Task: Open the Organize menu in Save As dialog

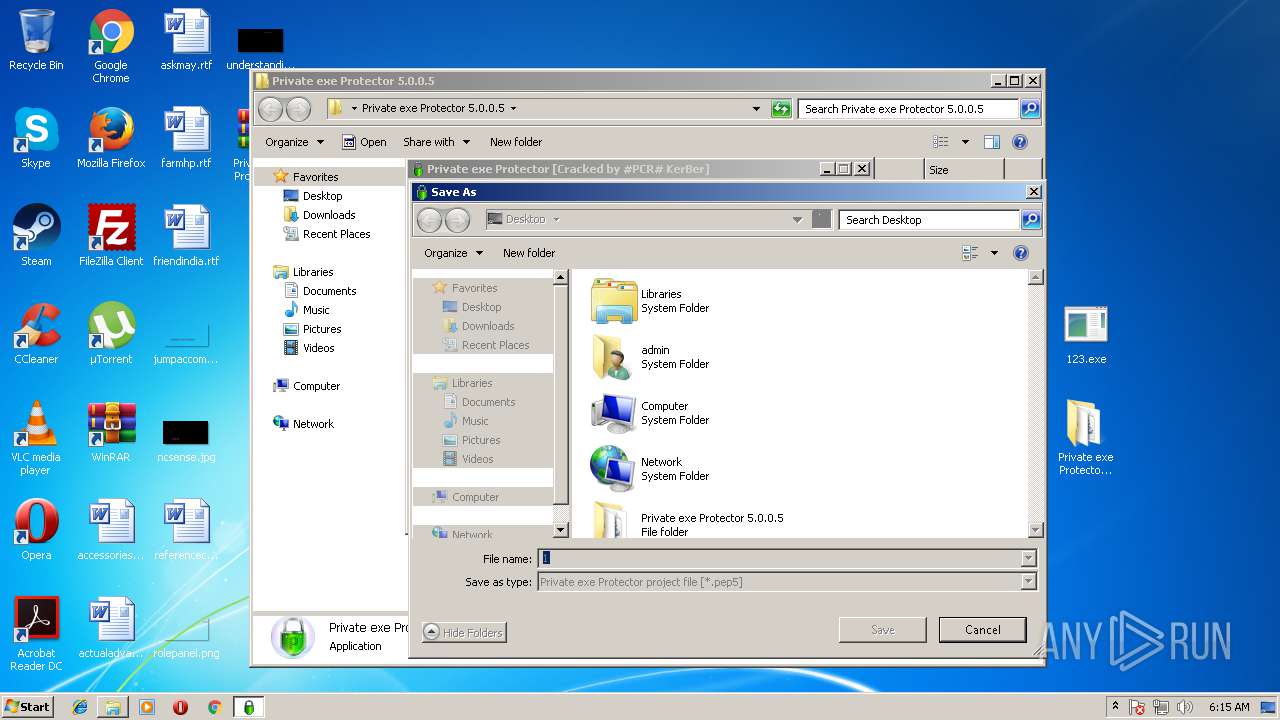Action: pos(453,253)
